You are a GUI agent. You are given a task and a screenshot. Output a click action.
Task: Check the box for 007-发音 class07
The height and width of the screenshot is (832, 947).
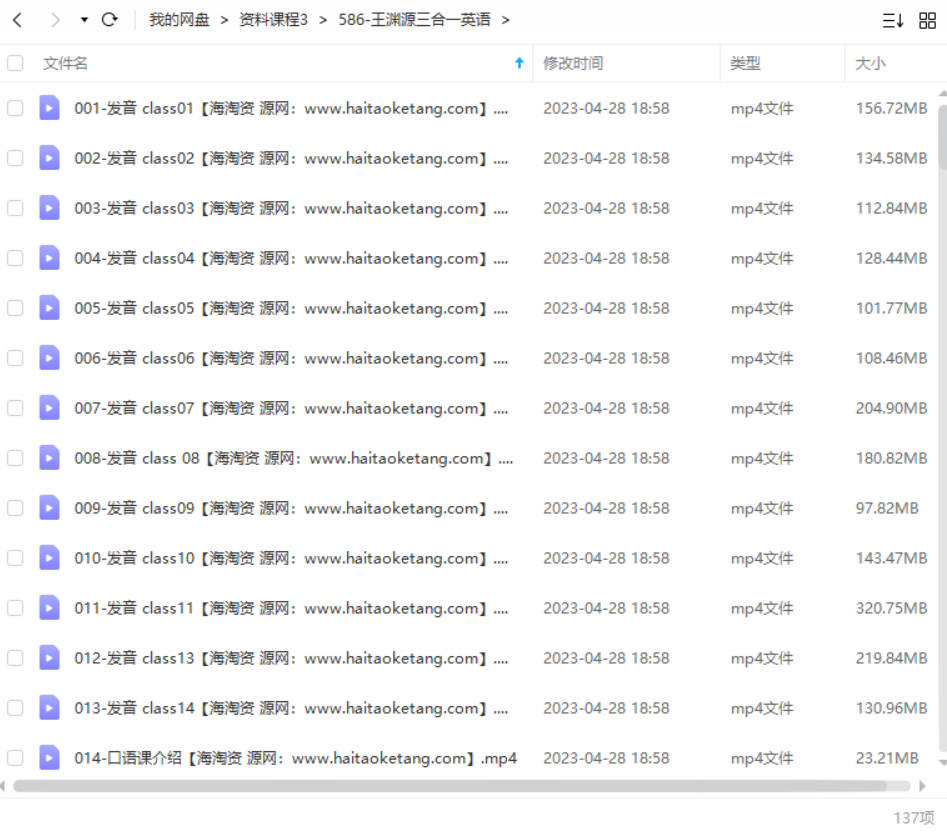(x=15, y=408)
